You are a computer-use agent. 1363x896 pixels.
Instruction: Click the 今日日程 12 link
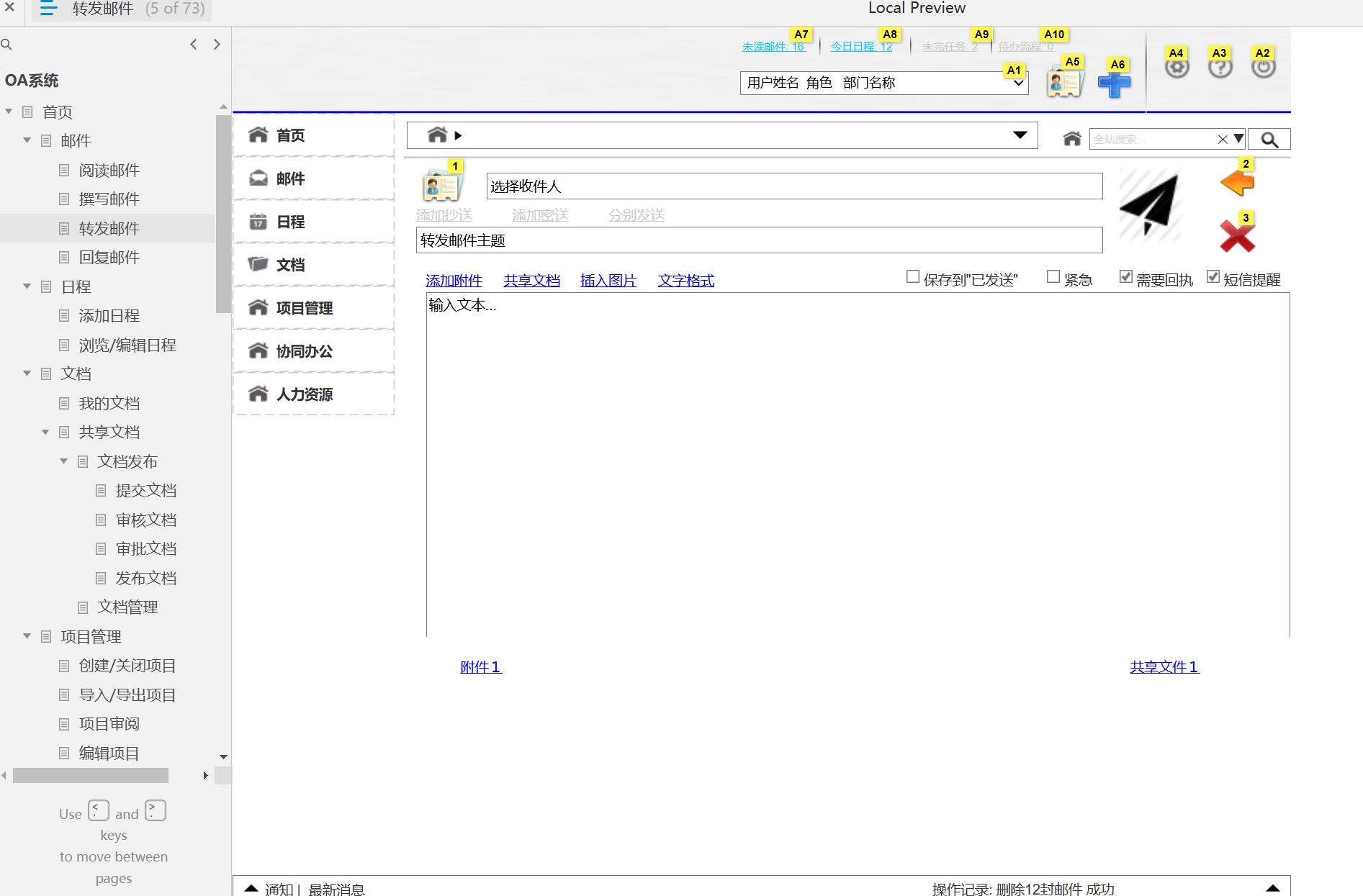click(x=861, y=47)
